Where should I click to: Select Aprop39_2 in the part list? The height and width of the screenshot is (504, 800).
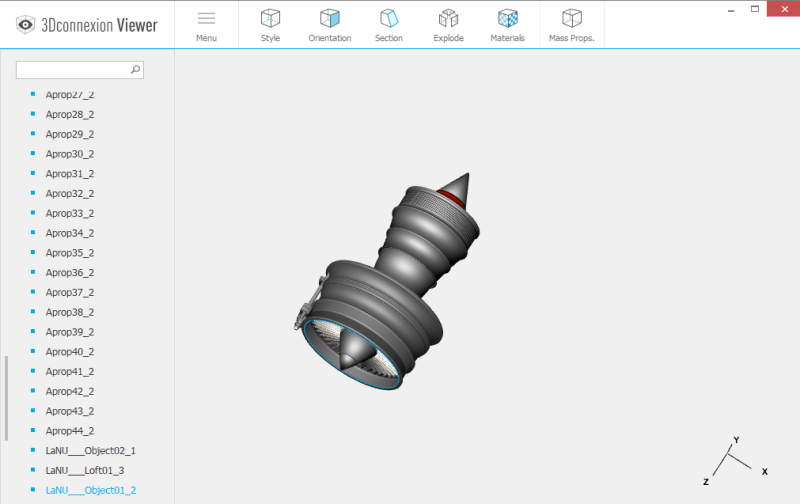click(70, 332)
